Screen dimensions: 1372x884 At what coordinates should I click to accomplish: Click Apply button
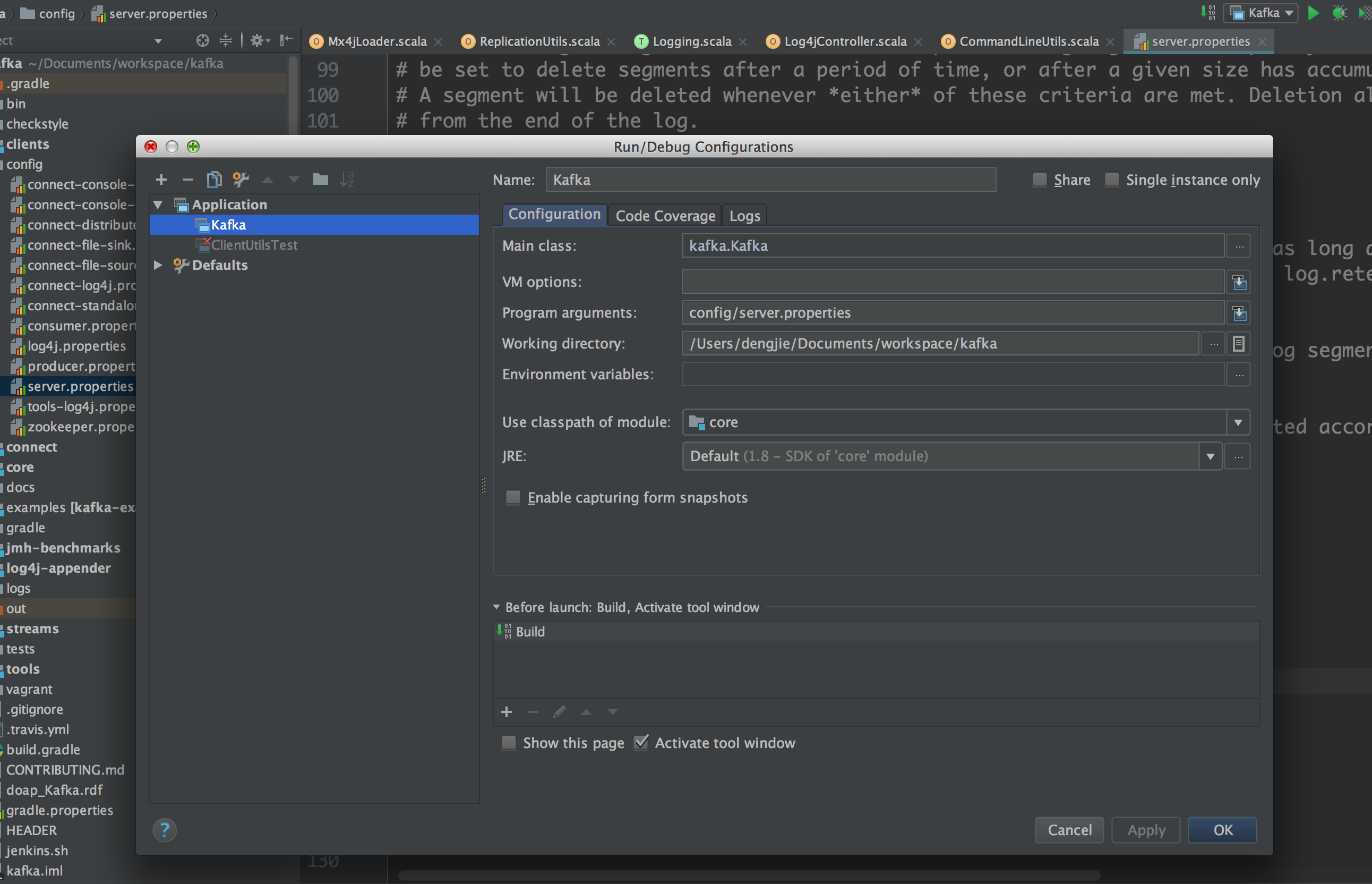point(1146,830)
